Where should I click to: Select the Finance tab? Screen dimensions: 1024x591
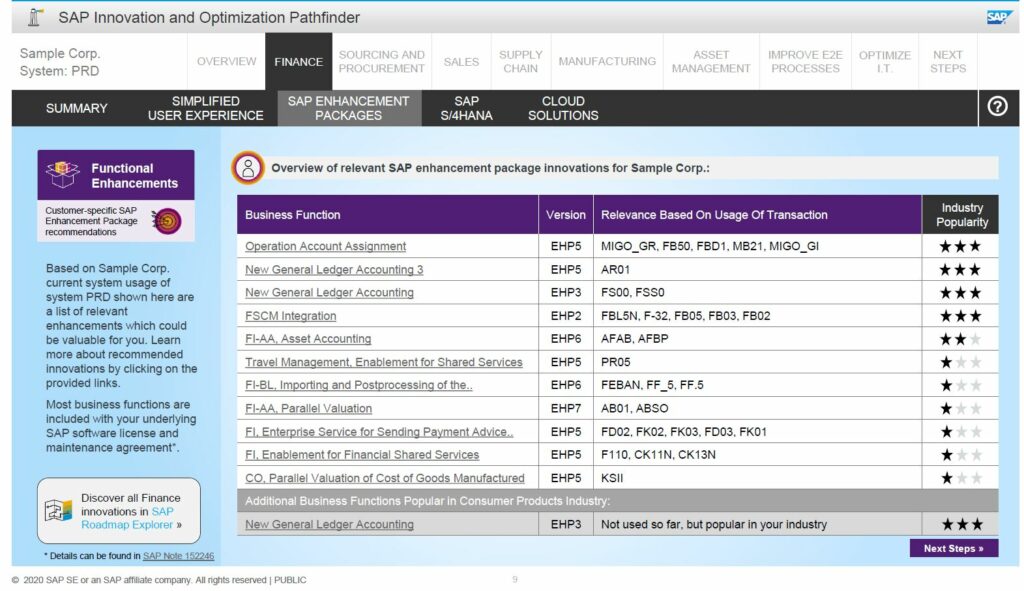click(298, 61)
